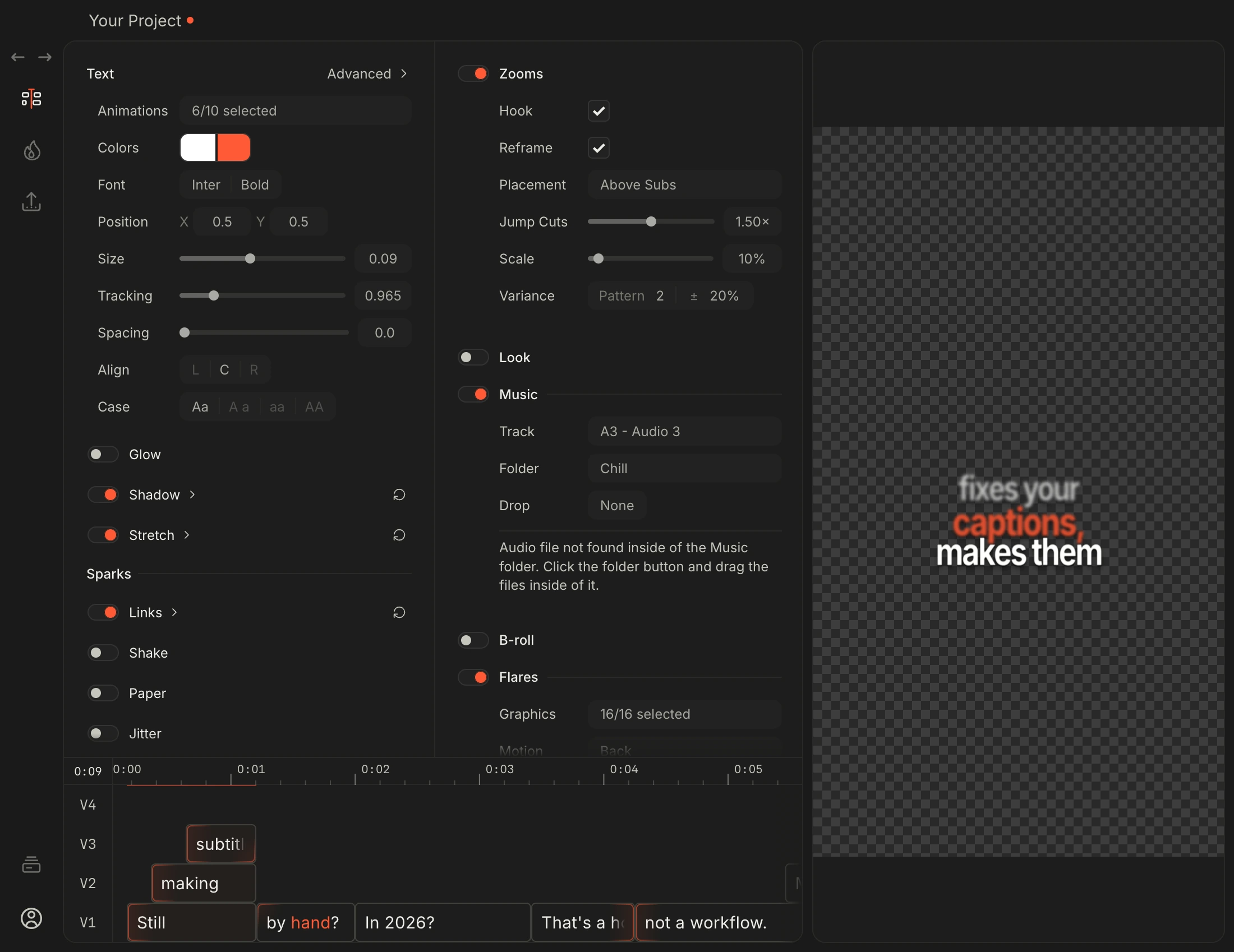The image size is (1234, 952).
Task: Open the Animations 6/10 selected dropdown
Action: 296,110
